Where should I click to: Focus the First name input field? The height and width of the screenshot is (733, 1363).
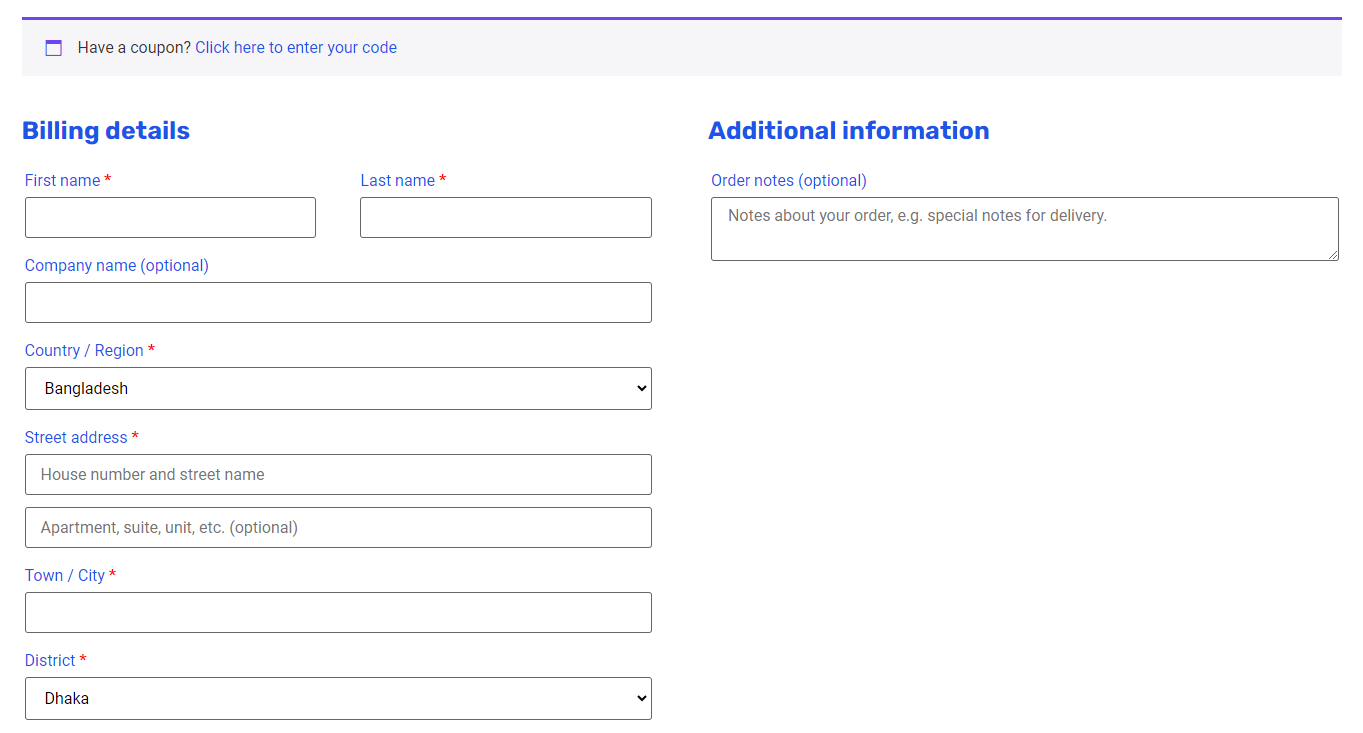coord(170,217)
